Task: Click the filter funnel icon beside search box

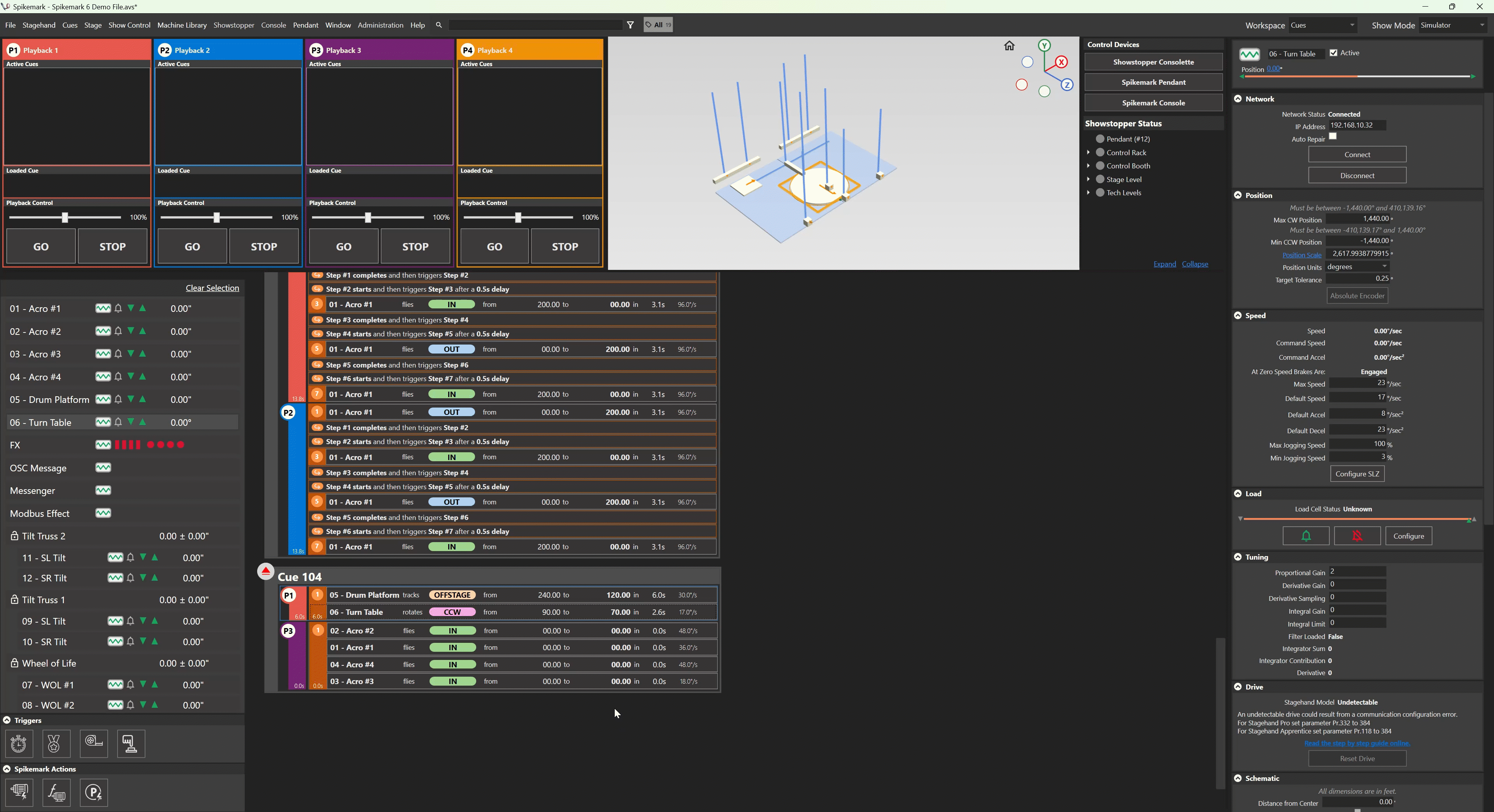Action: (x=630, y=25)
